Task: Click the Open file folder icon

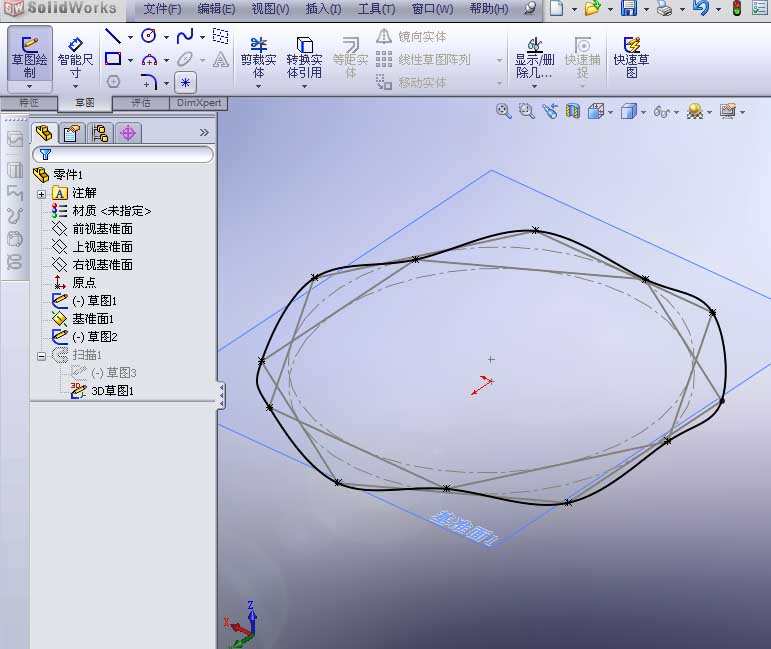Action: (x=593, y=8)
